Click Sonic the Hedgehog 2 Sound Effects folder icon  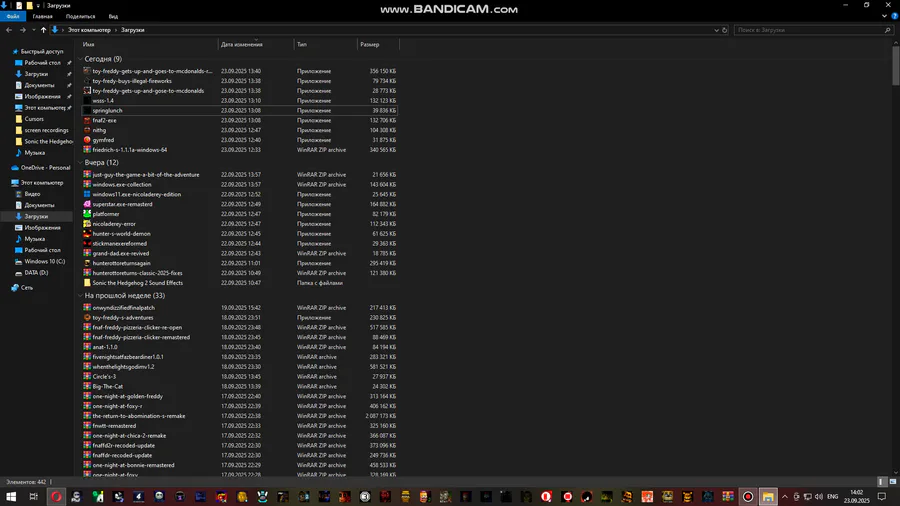point(87,282)
